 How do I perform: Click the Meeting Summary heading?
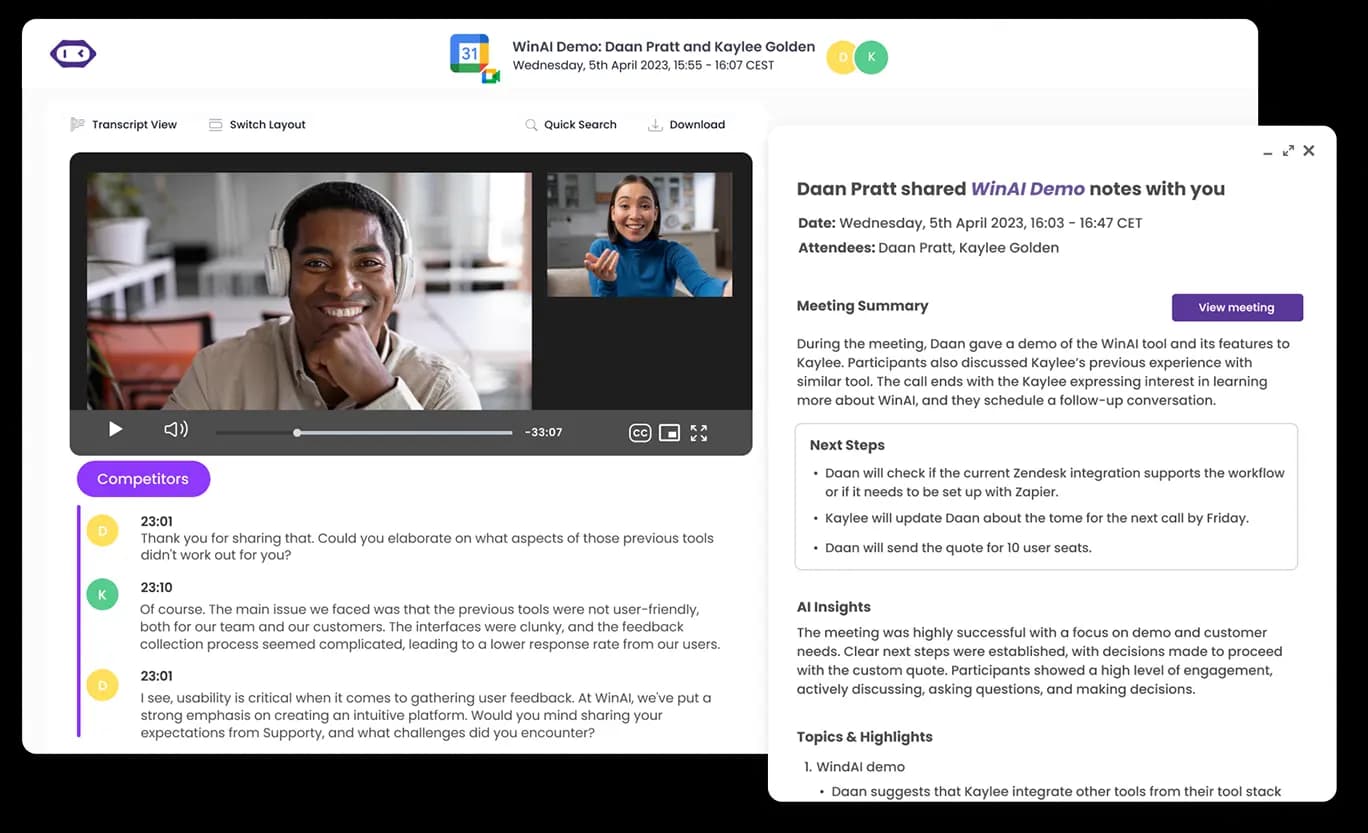point(862,306)
